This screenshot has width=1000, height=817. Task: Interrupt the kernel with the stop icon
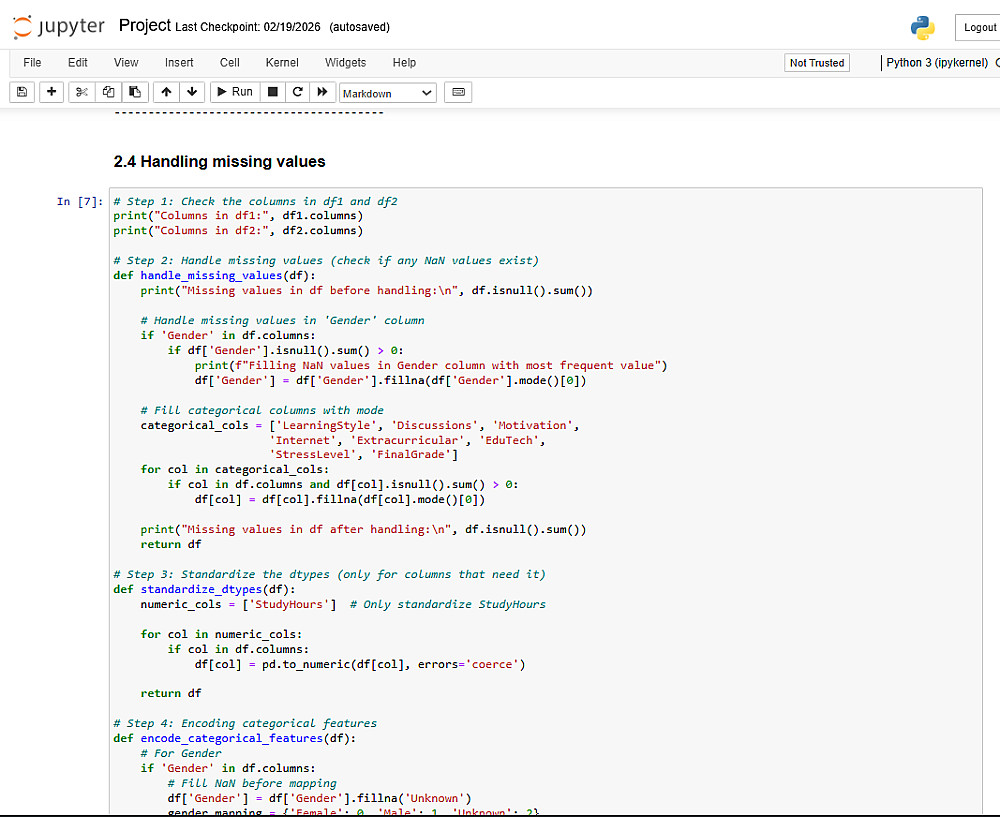[x=272, y=92]
